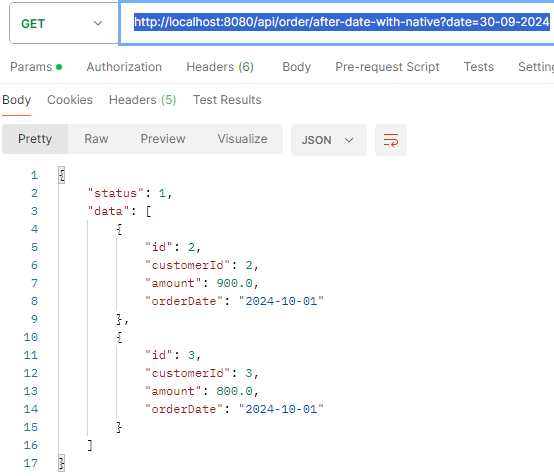Screen dimensions: 554x476
Task: Open the request Body tab
Action: click(296, 67)
